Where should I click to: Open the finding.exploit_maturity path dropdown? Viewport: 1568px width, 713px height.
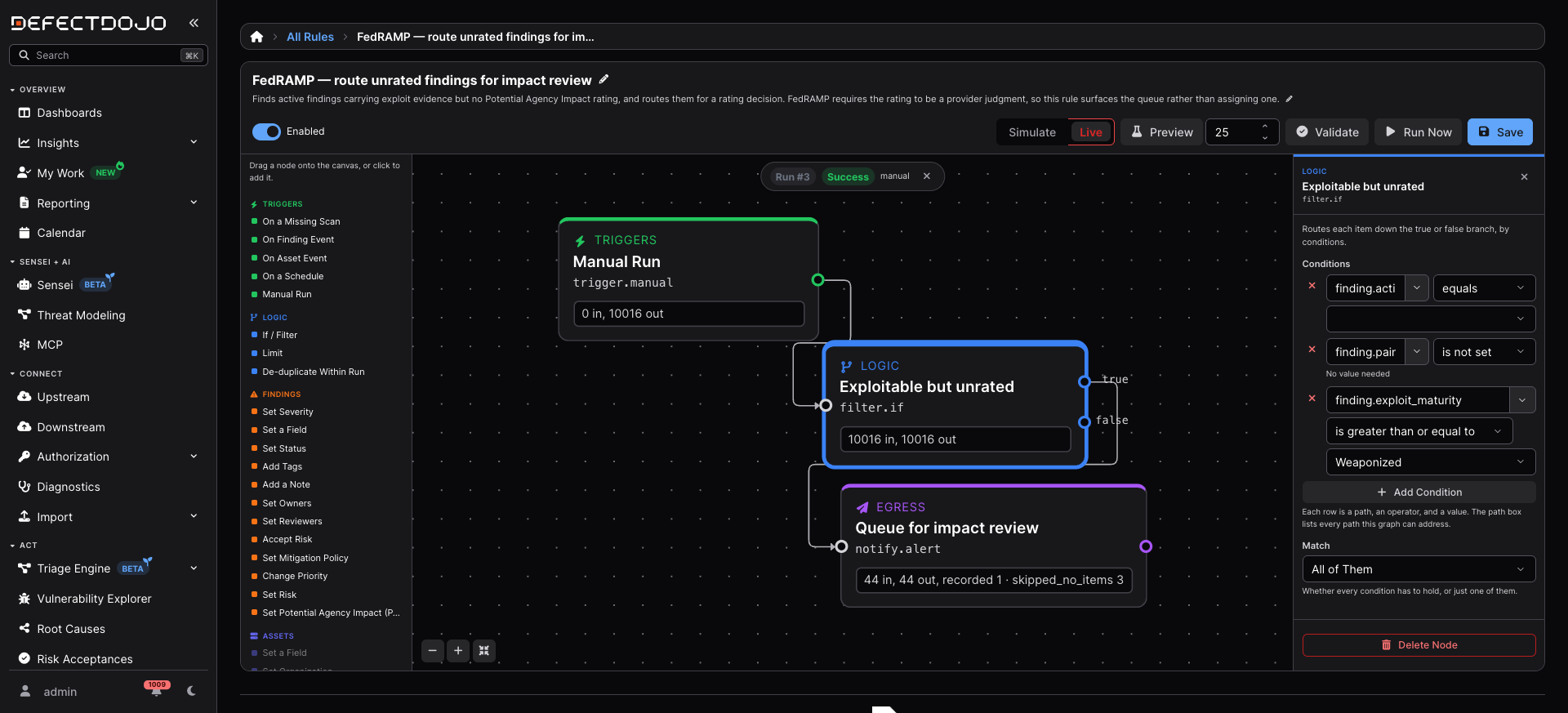(1521, 400)
